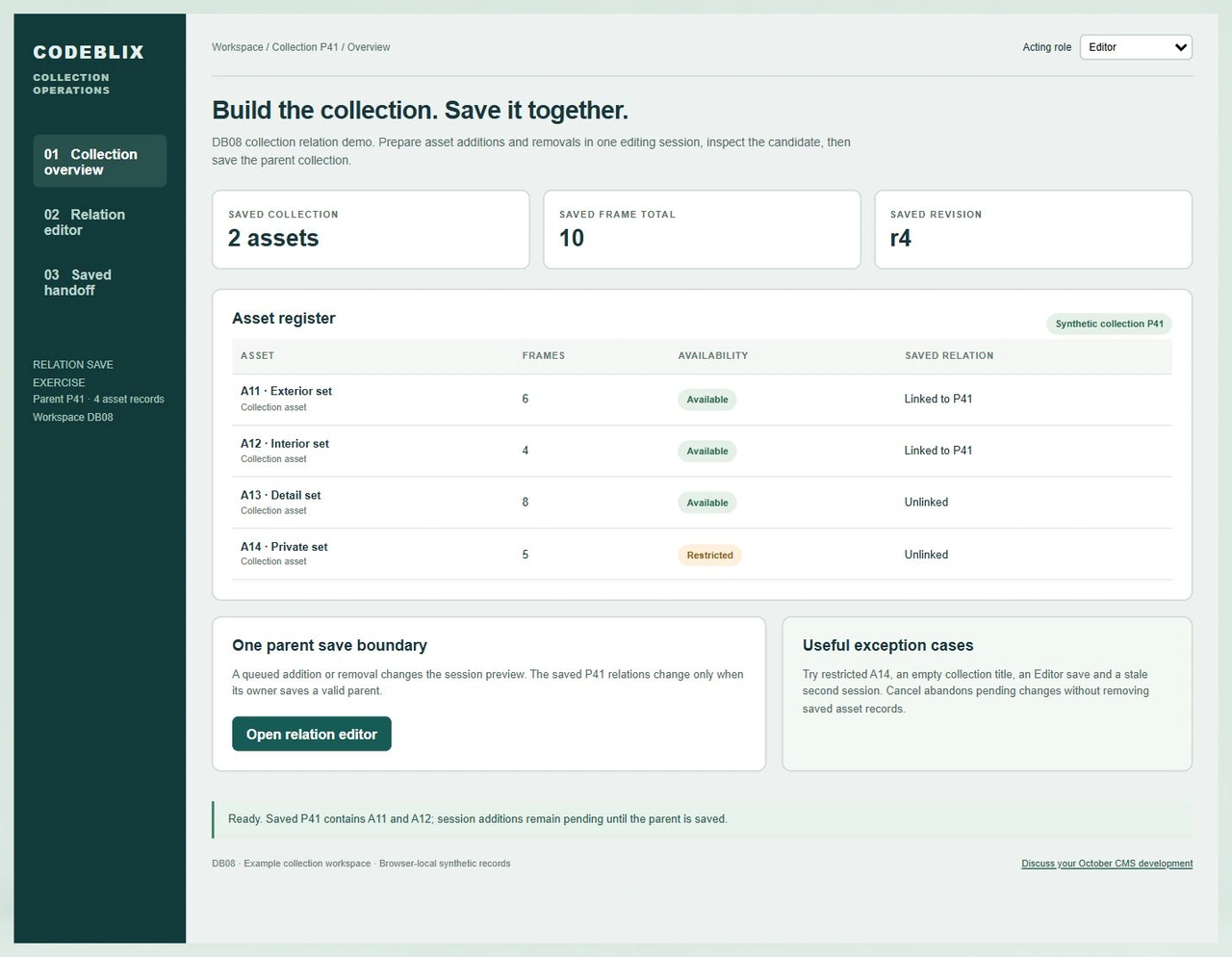1232x957 pixels.
Task: Click the Useful exception cases heading
Action: tap(887, 645)
